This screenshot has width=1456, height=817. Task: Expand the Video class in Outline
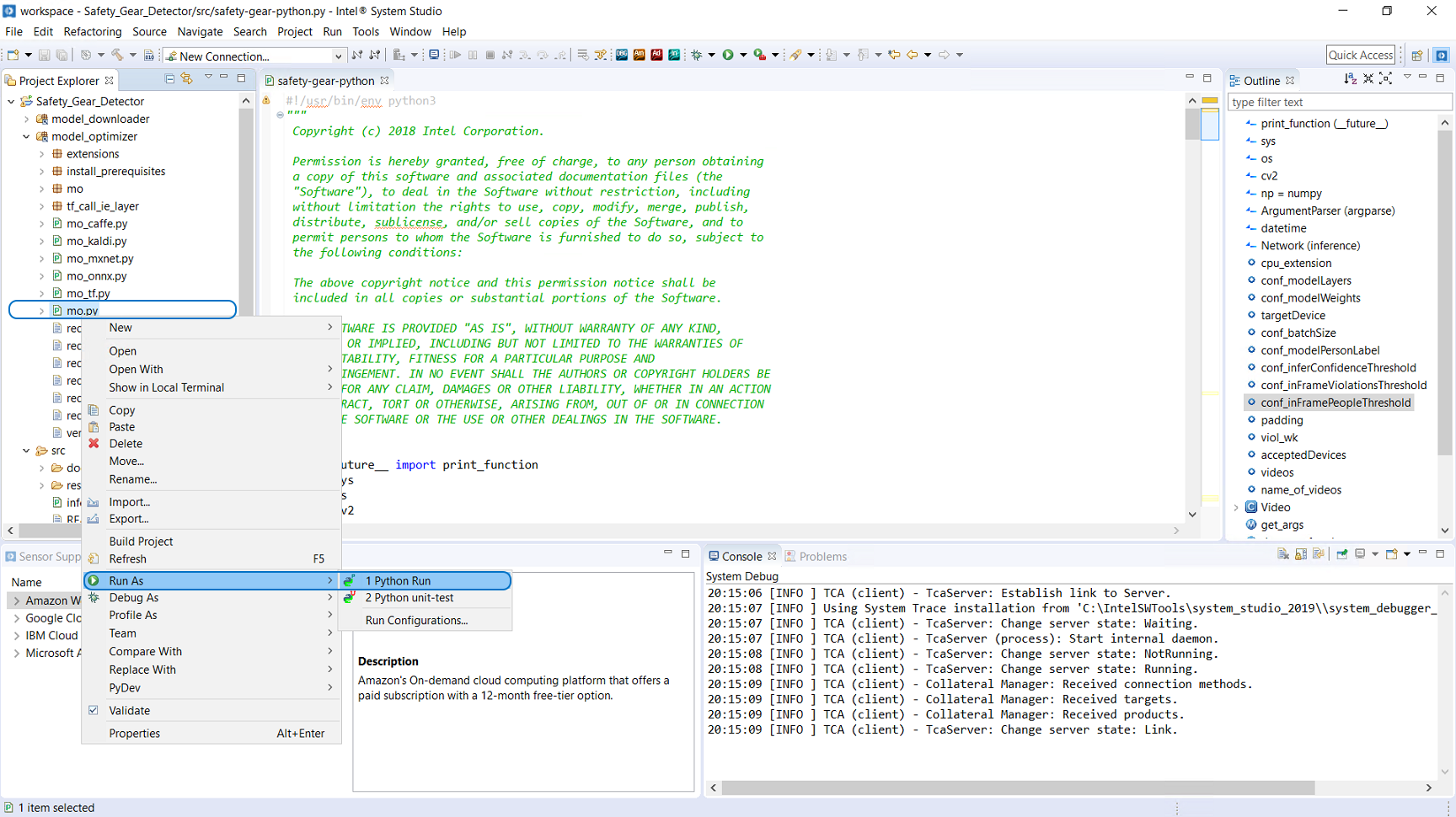pos(1236,507)
